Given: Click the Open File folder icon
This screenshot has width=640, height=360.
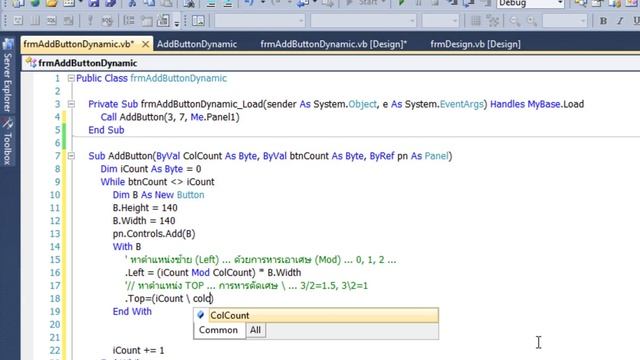Looking at the screenshot, I should pyautogui.click(x=52, y=3).
